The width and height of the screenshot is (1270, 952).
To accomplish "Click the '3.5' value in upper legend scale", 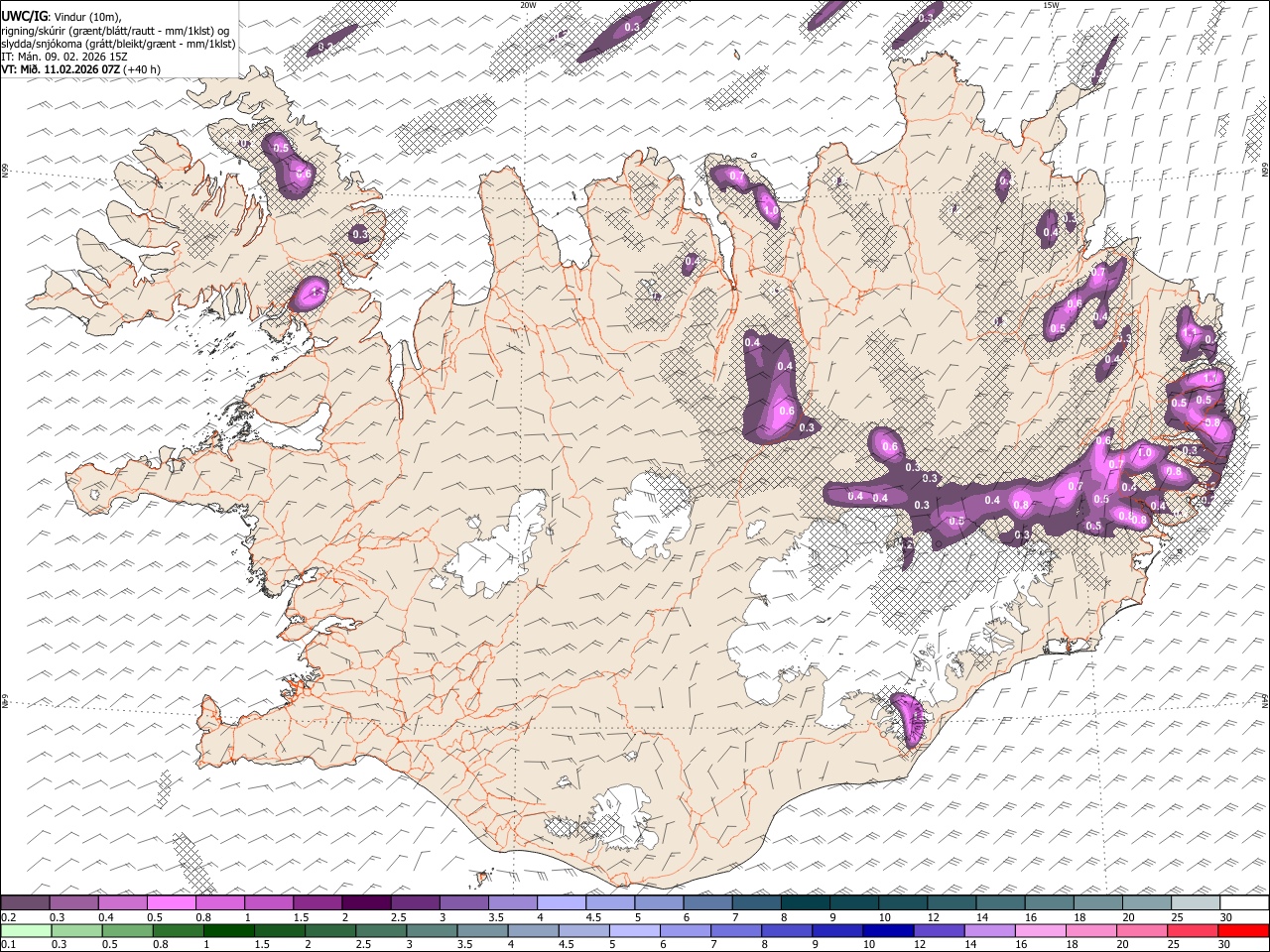I will pos(496,916).
